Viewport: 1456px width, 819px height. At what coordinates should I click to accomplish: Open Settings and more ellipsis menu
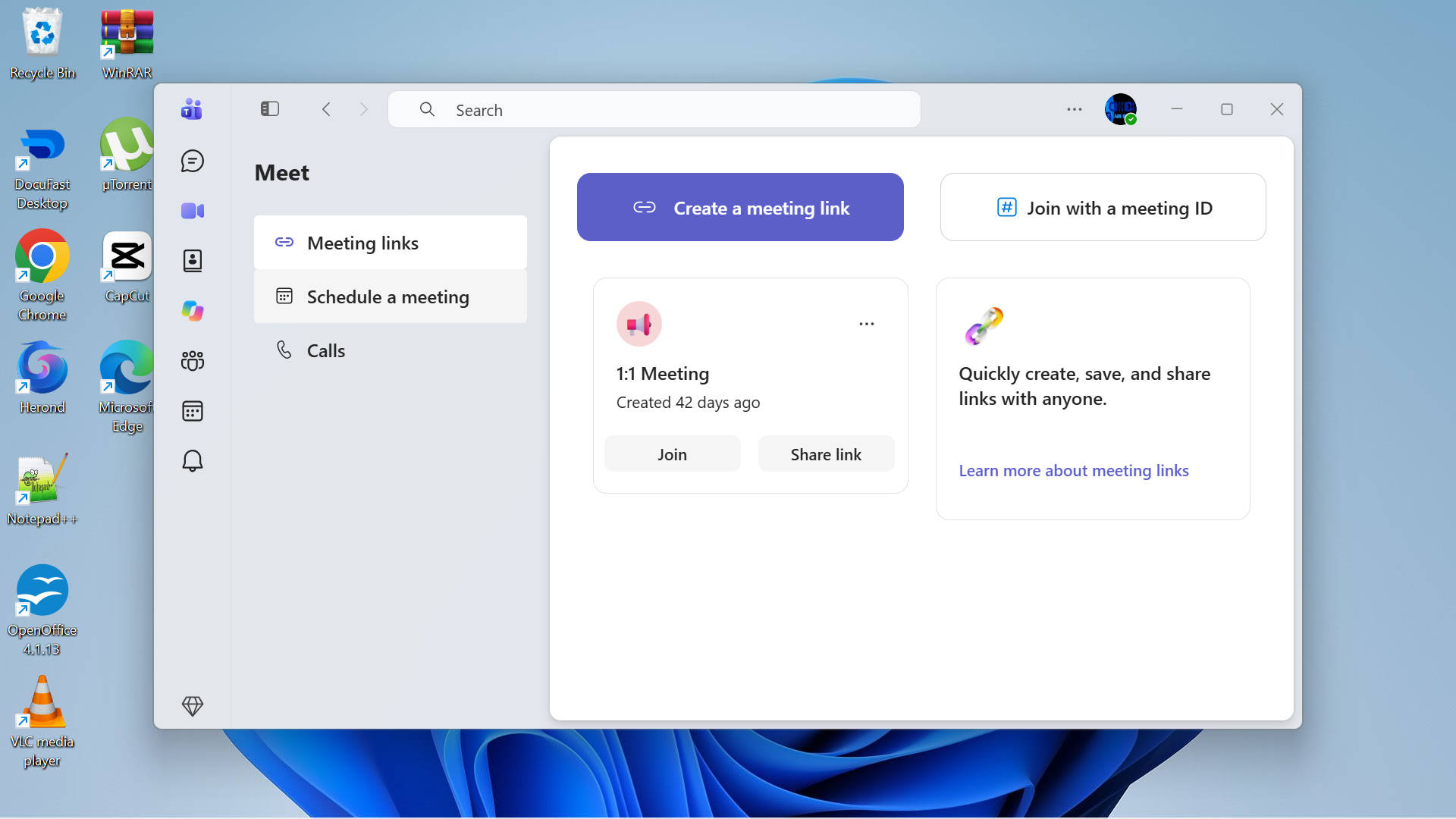tap(1075, 109)
